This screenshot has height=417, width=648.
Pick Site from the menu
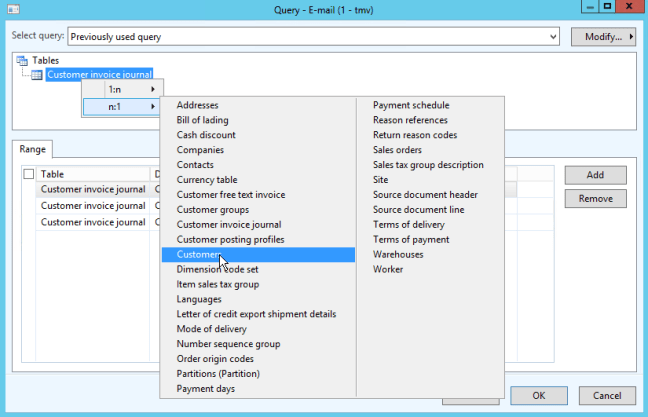click(x=381, y=180)
